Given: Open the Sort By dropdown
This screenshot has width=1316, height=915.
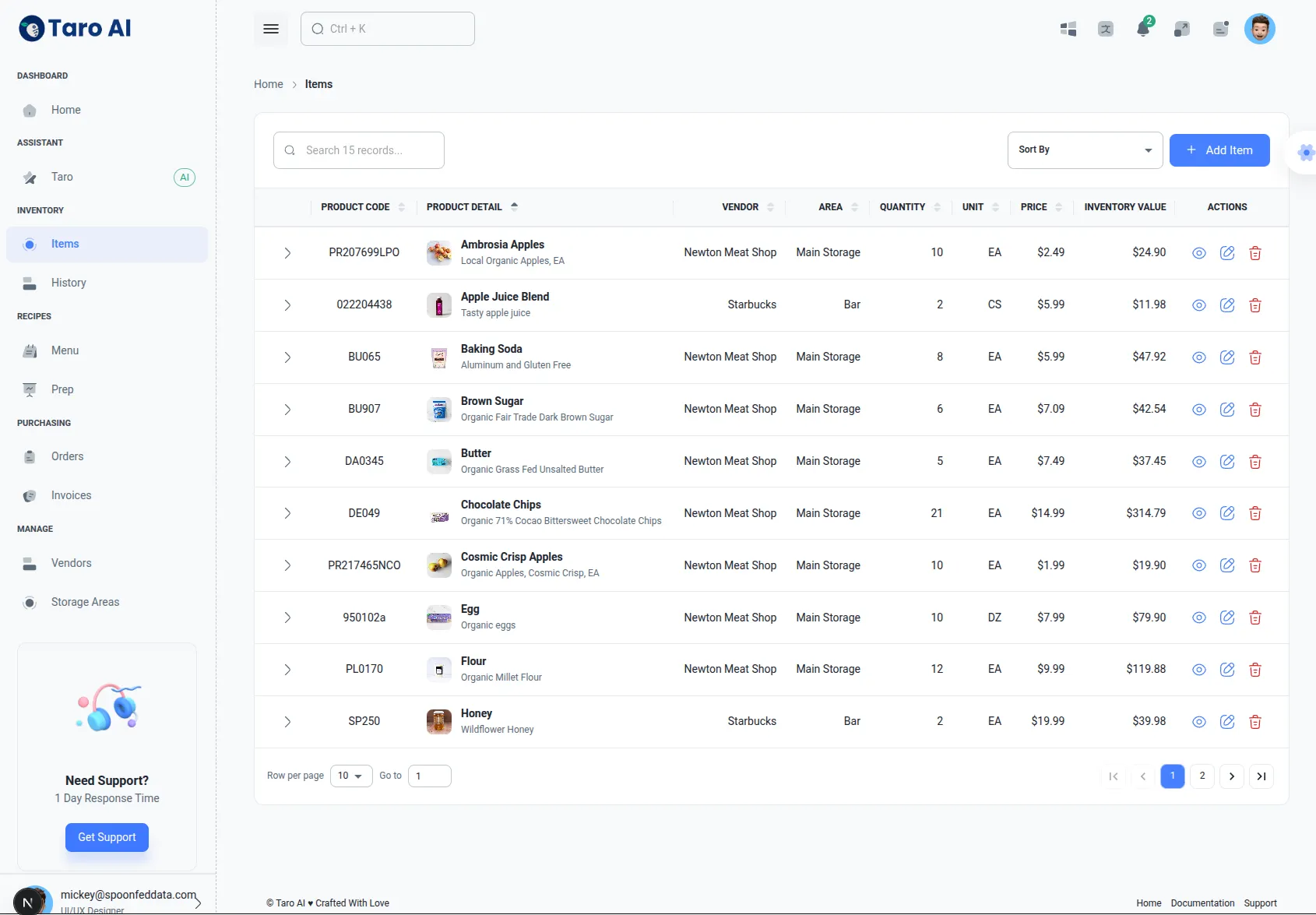Looking at the screenshot, I should [1084, 150].
